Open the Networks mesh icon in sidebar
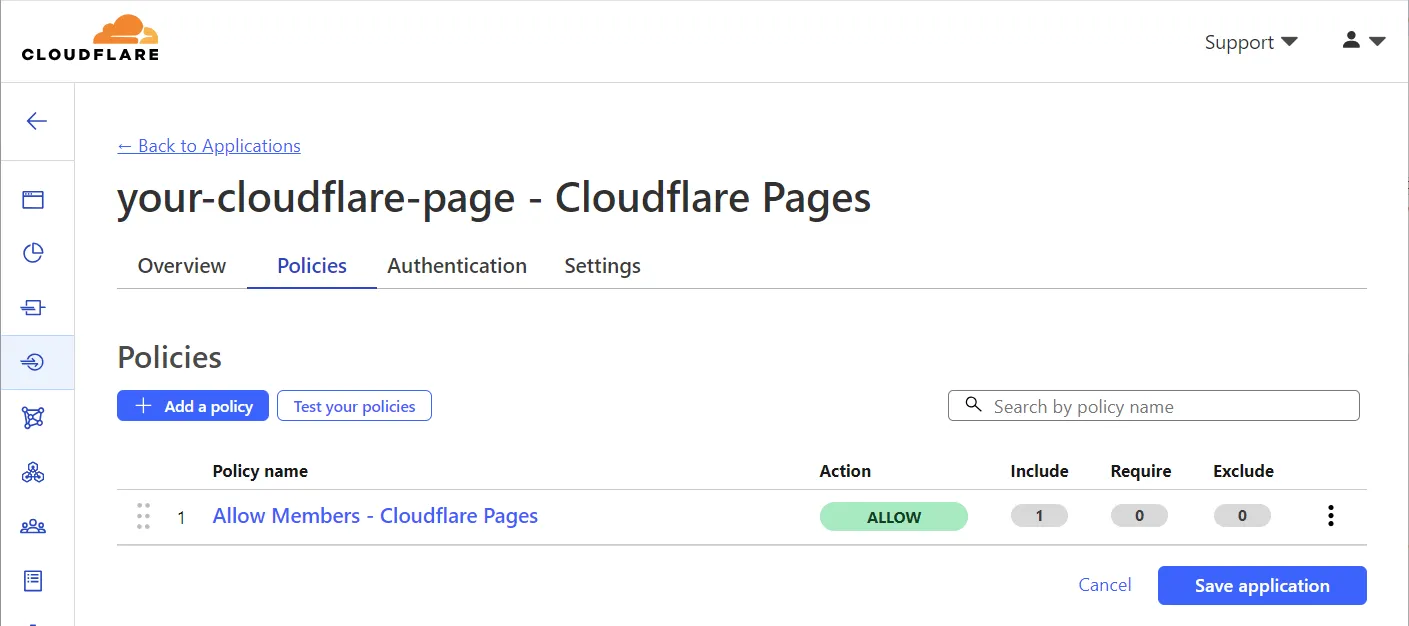Screen dimensions: 1409x626 coord(34,417)
